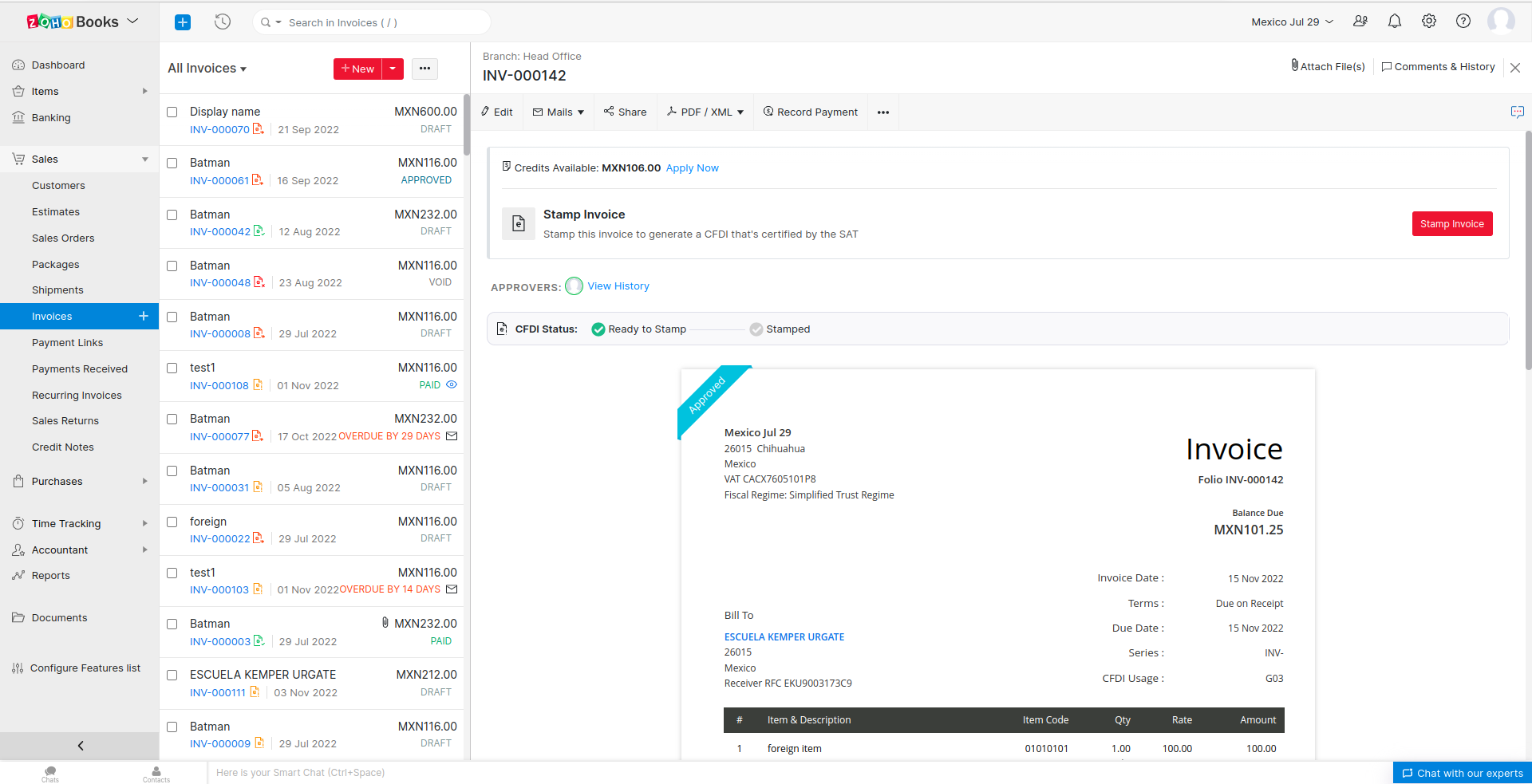This screenshot has width=1532, height=784.
Task: Open the Payments Received section
Action: [80, 368]
